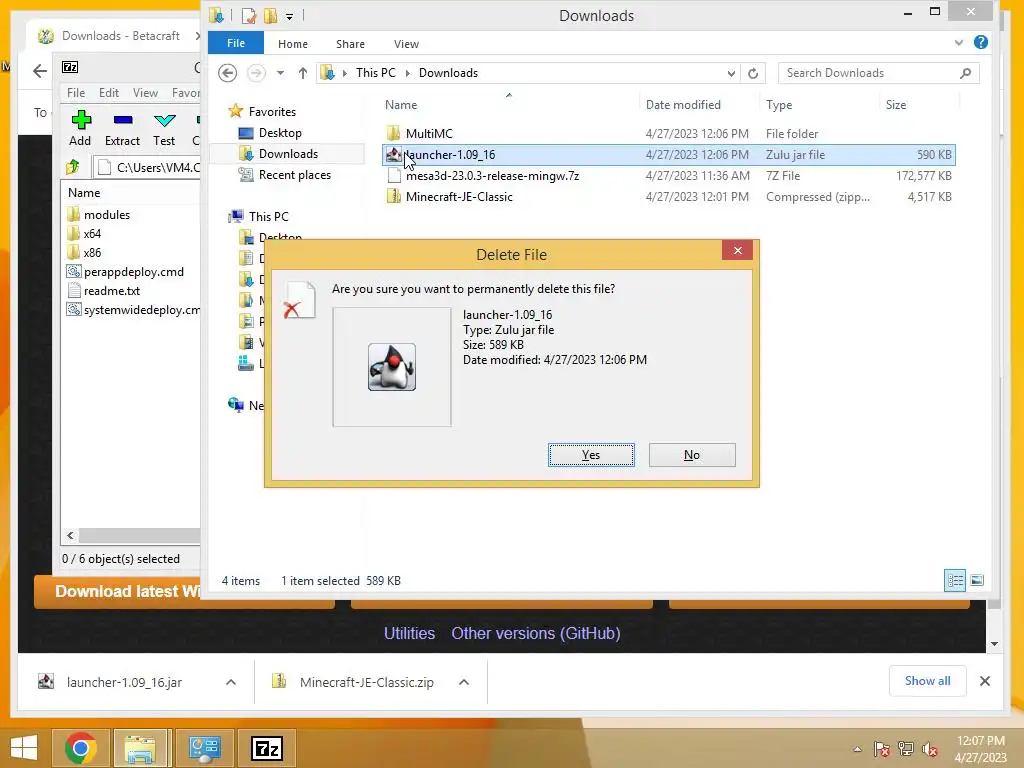This screenshot has height=768, width=1024.
Task: Select mesa3d-23.0.3-release-mingw.7z file
Action: [492, 176]
